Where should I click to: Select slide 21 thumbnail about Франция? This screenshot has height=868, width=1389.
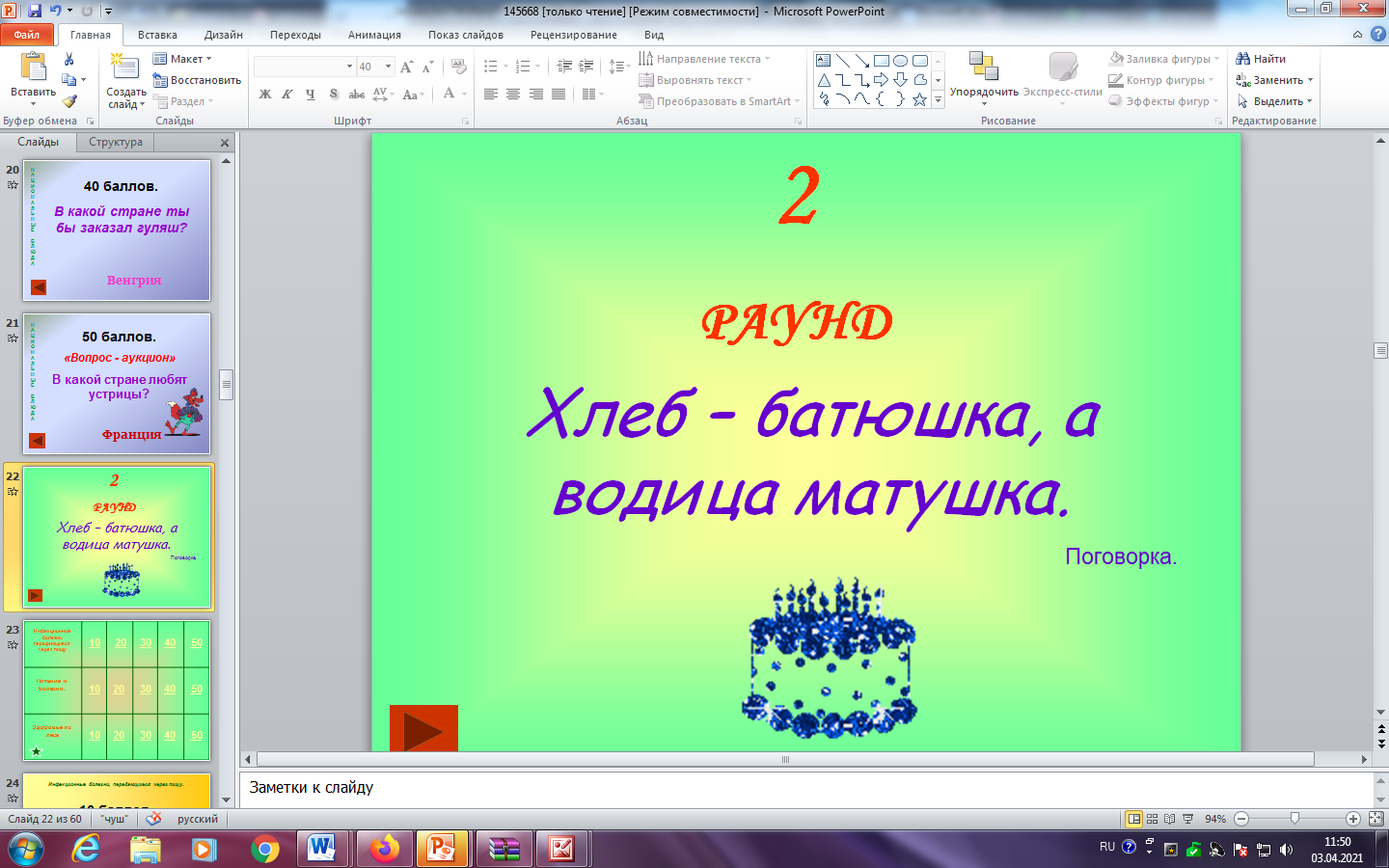[117, 383]
